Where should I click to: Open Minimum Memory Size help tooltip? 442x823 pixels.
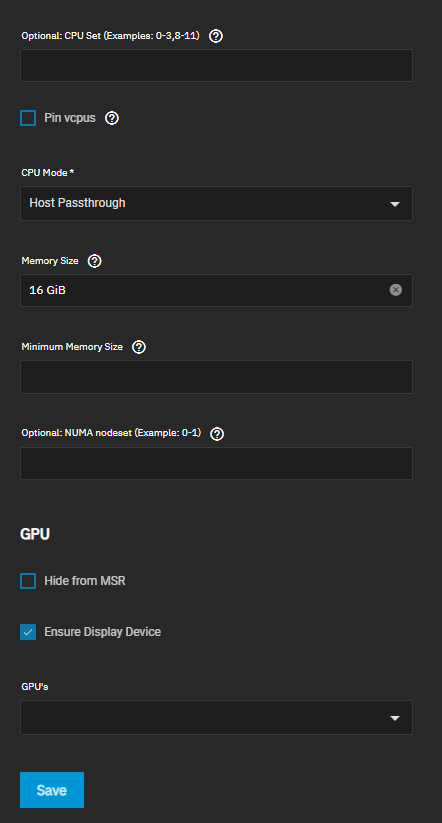(139, 347)
